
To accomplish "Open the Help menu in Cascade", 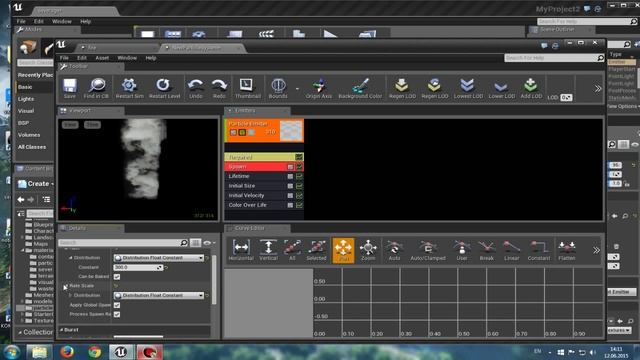I will (x=151, y=58).
